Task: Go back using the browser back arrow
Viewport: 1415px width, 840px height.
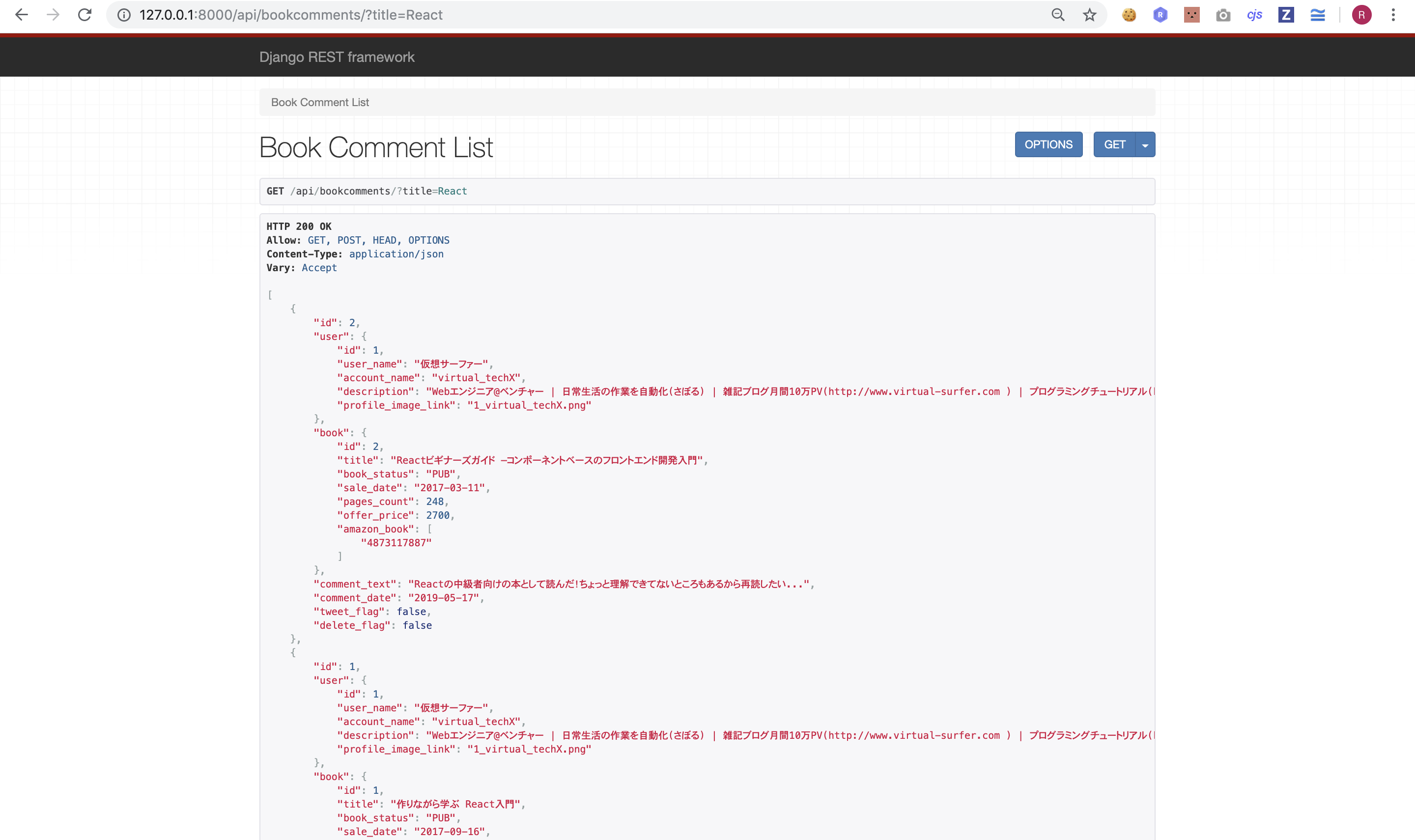Action: (22, 15)
